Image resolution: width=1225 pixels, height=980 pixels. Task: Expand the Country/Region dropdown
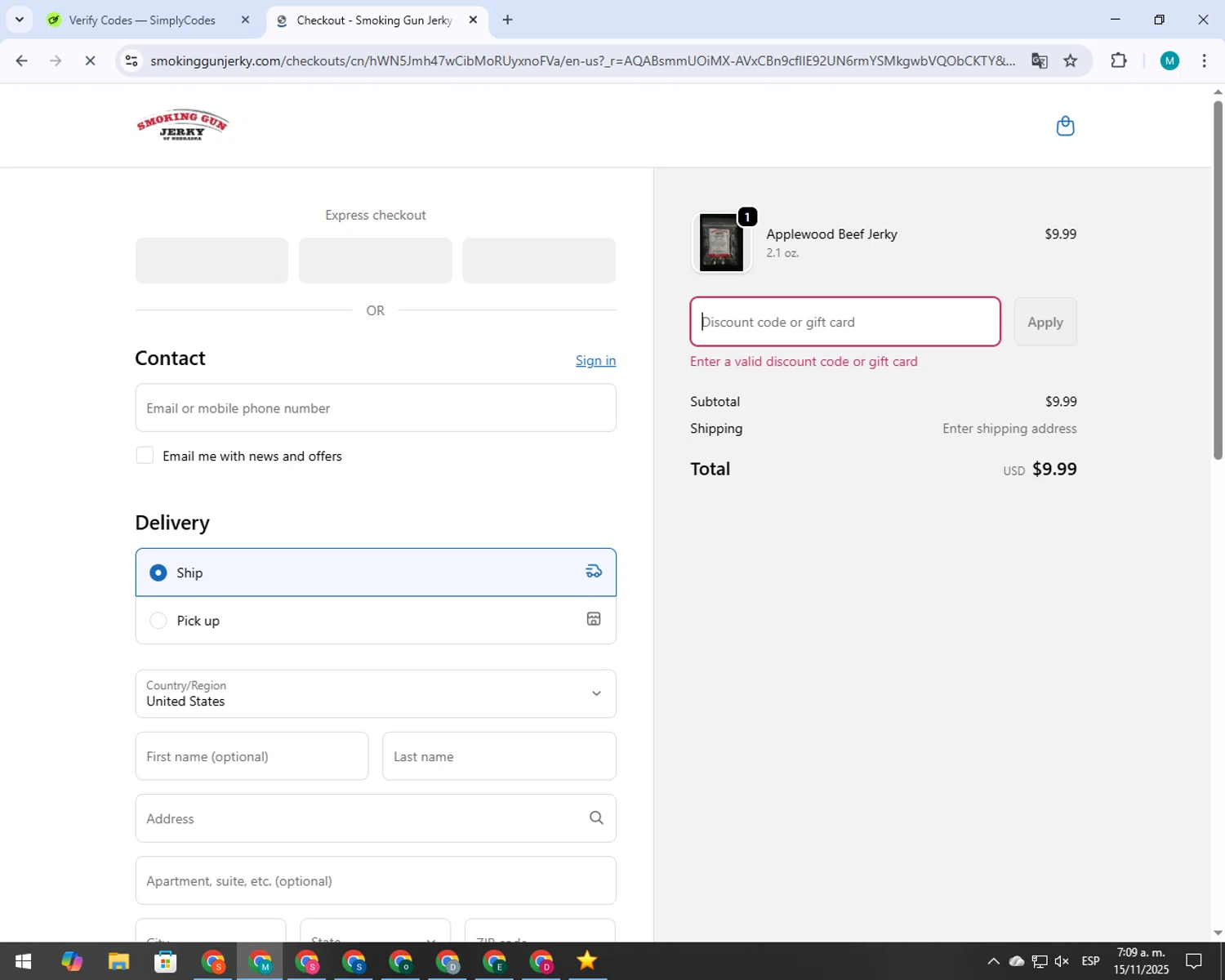coord(376,694)
